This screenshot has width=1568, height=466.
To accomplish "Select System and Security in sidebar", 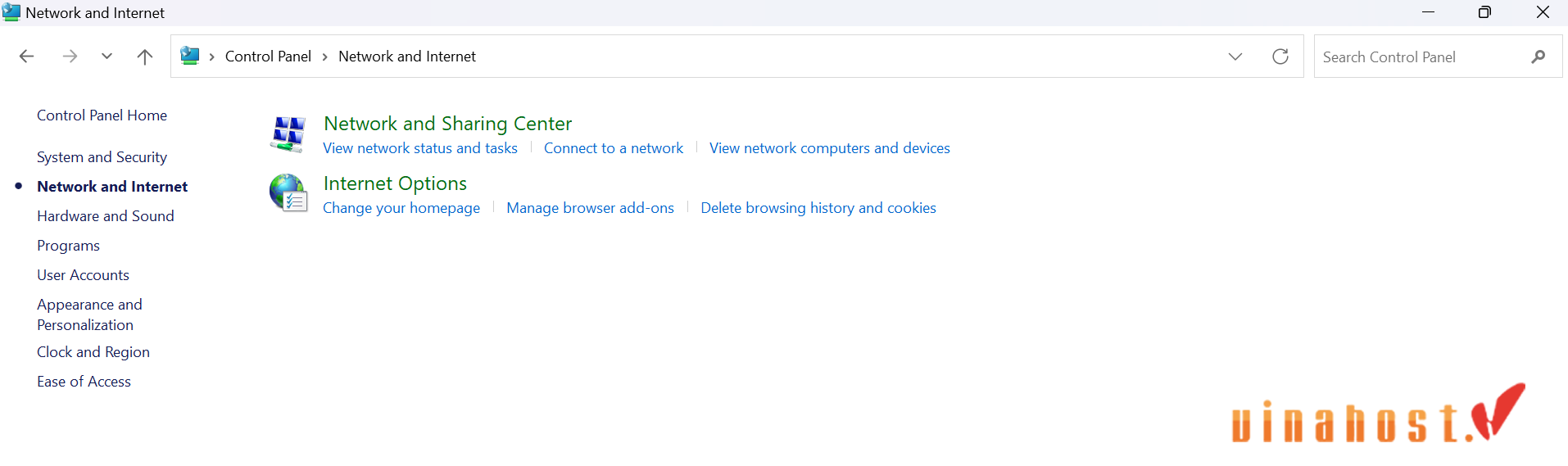I will [102, 157].
